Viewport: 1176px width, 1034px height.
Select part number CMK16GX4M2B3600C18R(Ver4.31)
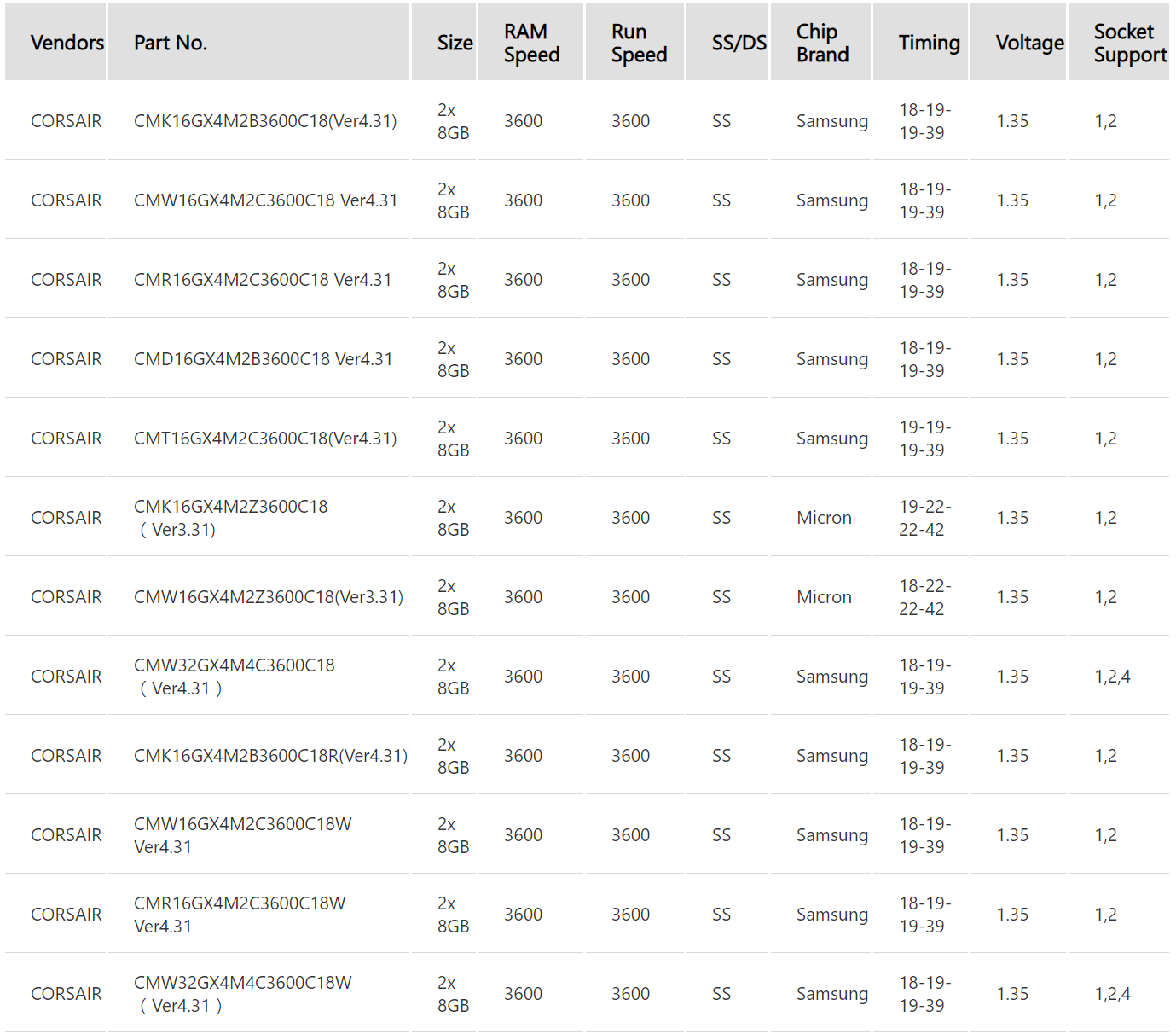pos(270,756)
